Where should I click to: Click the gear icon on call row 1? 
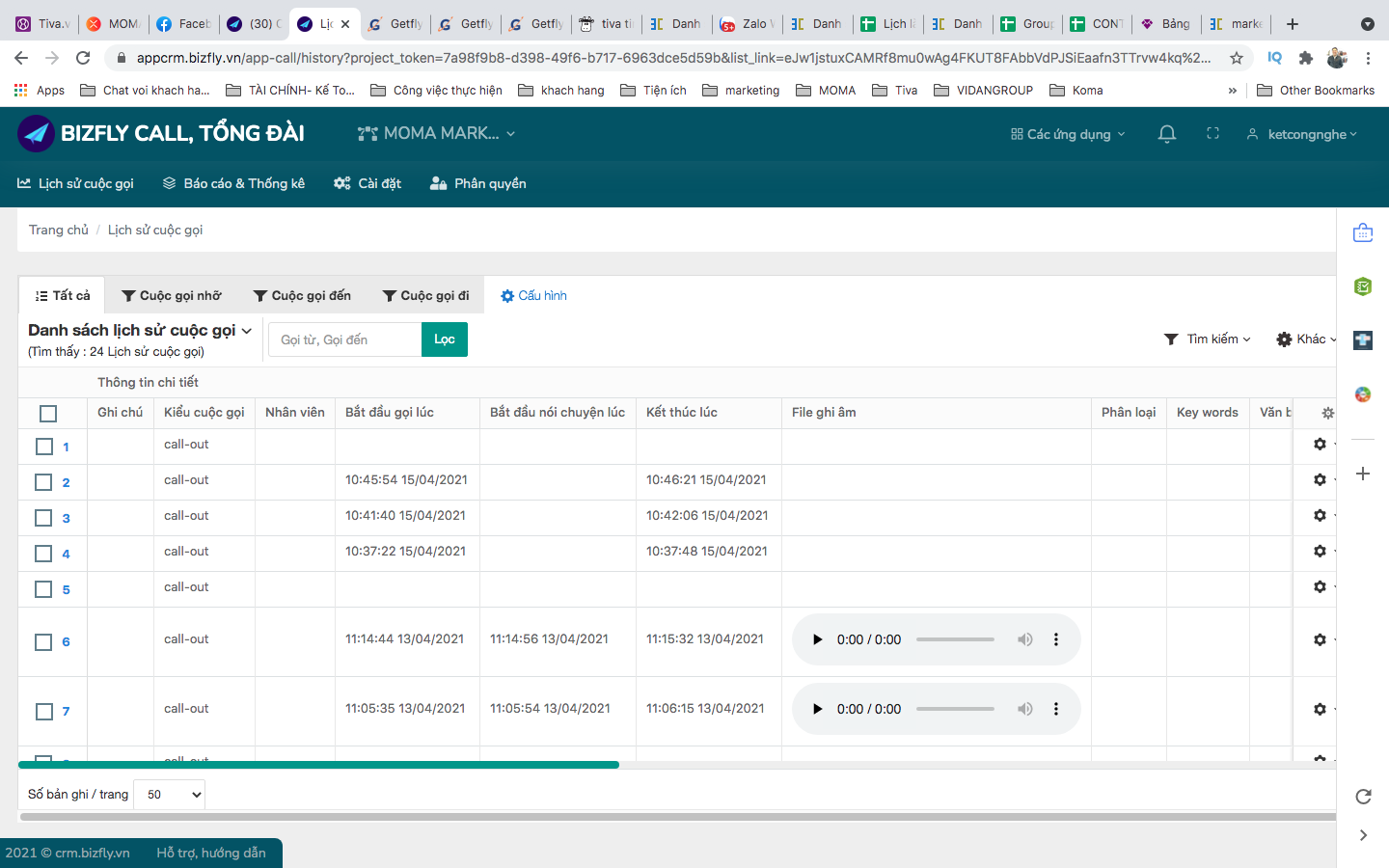point(1319,444)
